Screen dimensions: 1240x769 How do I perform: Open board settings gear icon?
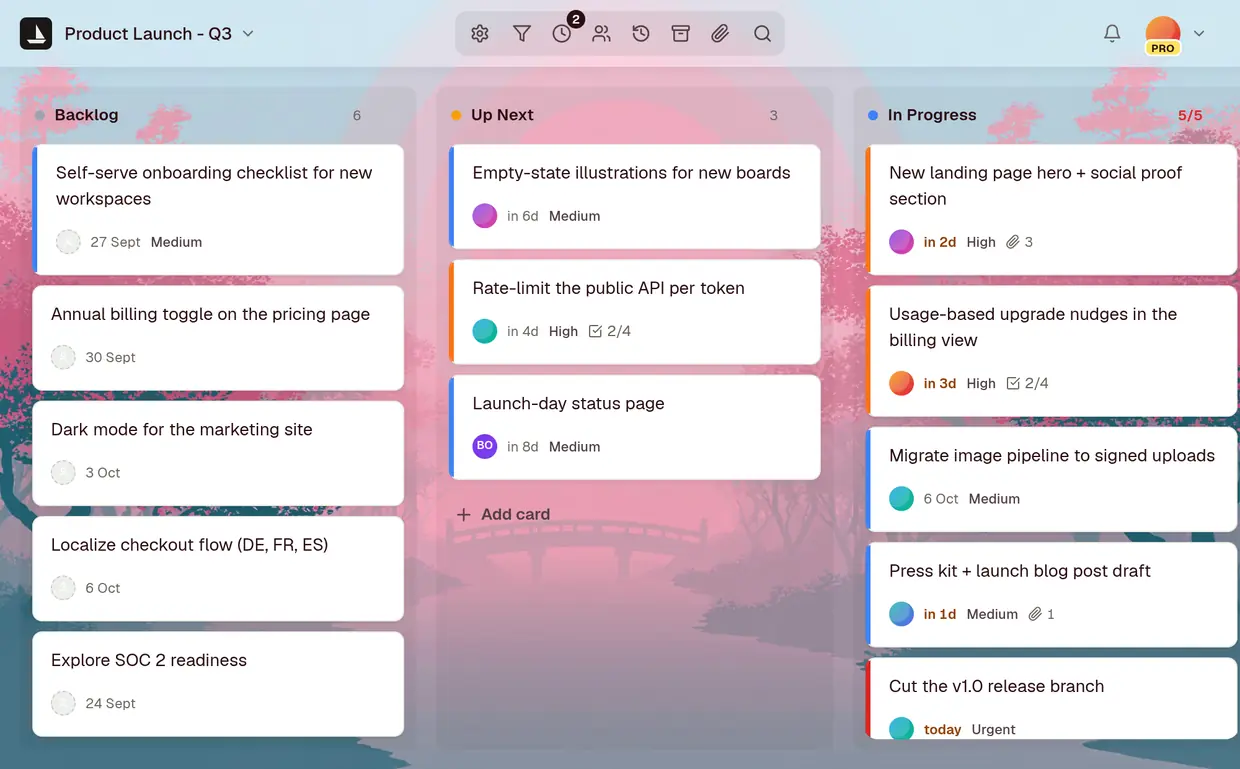click(480, 34)
